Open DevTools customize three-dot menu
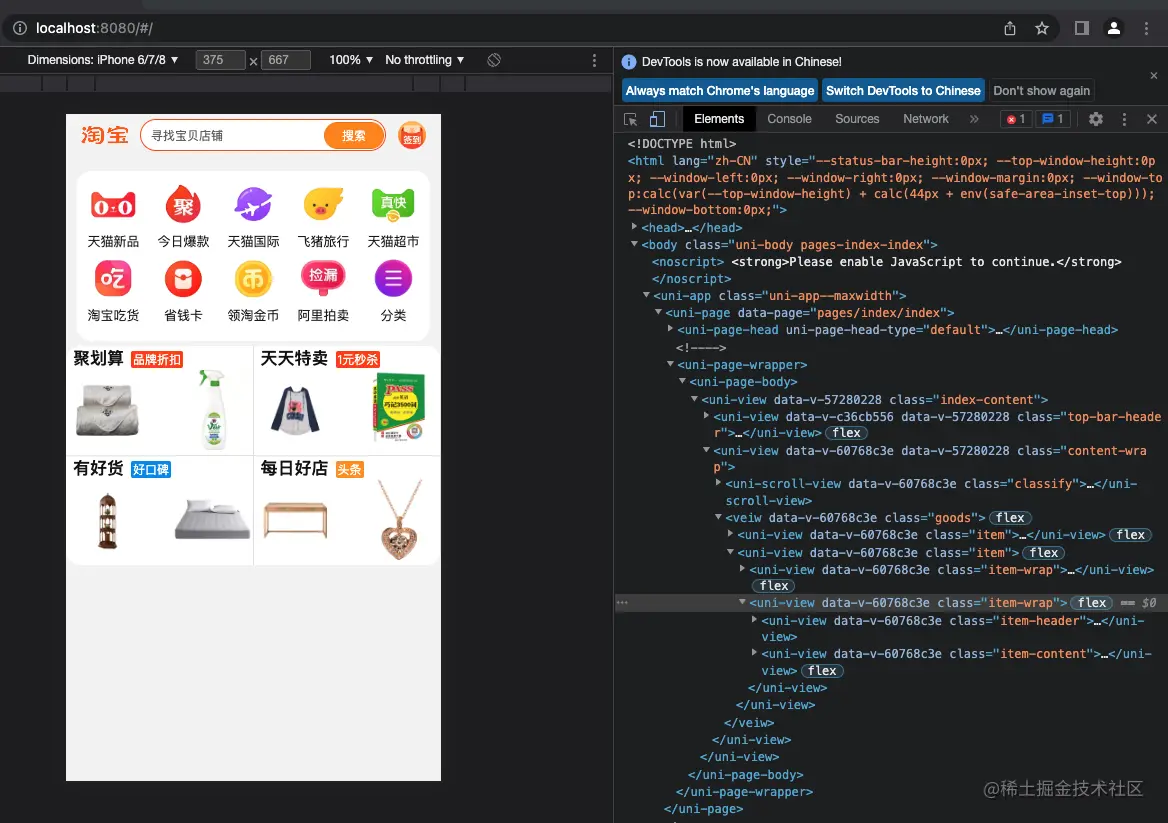1168x823 pixels. [1124, 119]
